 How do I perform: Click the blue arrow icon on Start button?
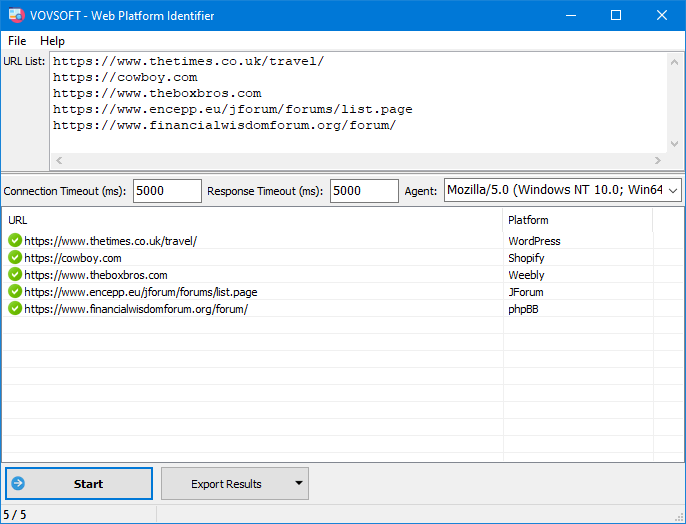pyautogui.click(x=18, y=484)
